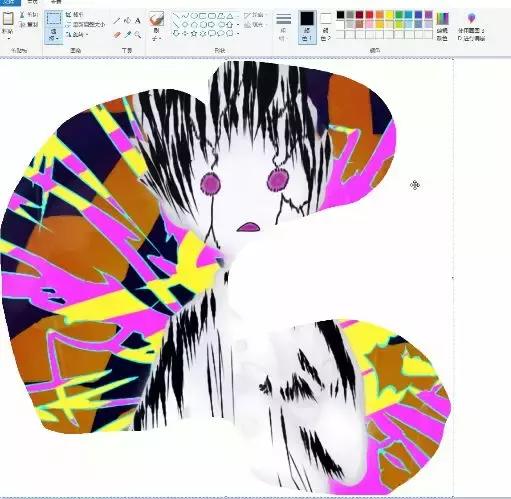The height and width of the screenshot is (499, 511).
Task: Select the Pencil tool
Action: point(117,21)
